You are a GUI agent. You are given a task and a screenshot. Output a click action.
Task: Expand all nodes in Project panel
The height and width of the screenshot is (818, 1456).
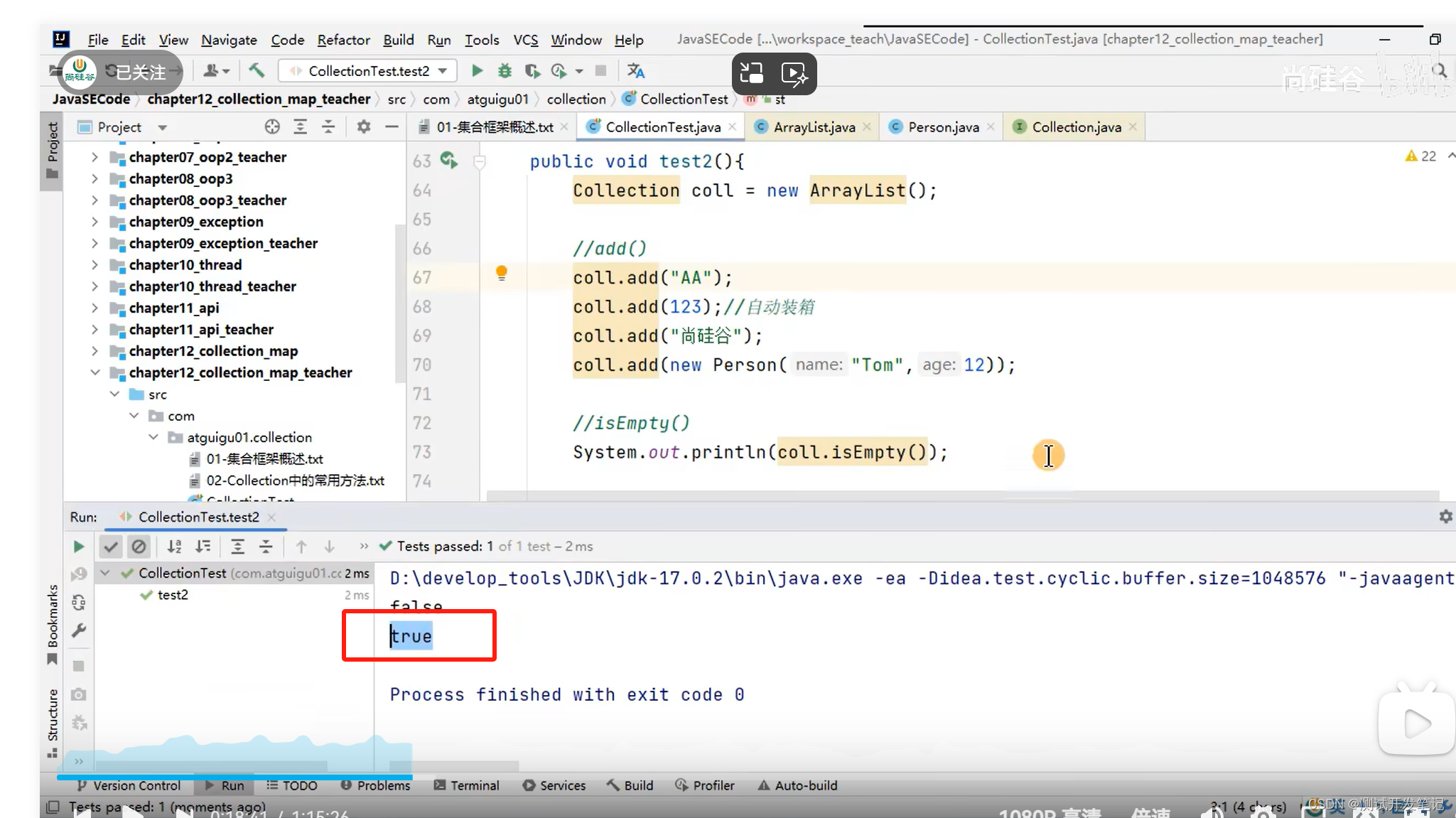pos(301,127)
